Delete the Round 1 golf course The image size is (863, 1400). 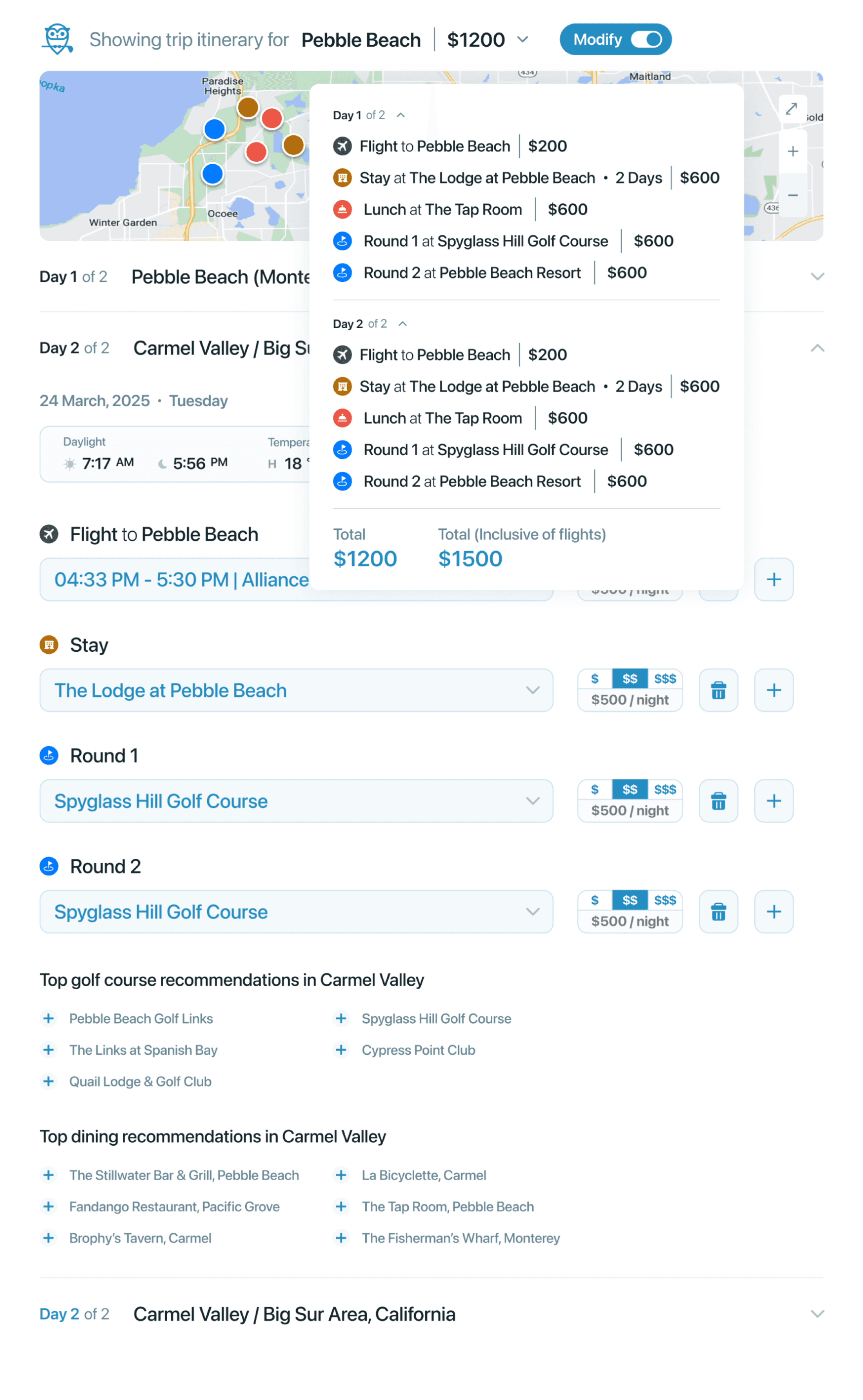click(x=719, y=801)
